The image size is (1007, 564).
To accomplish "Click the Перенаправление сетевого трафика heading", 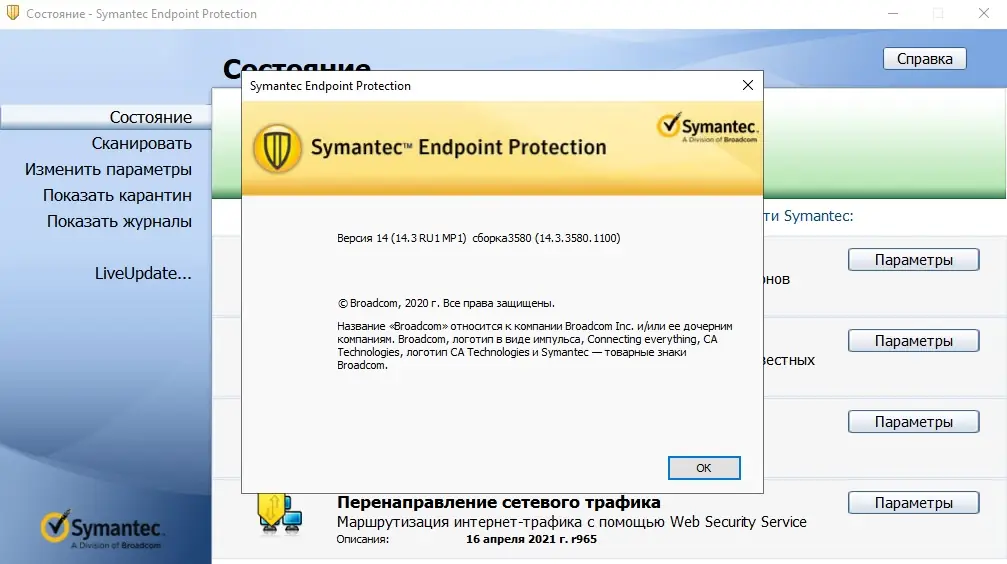I will tap(499, 502).
